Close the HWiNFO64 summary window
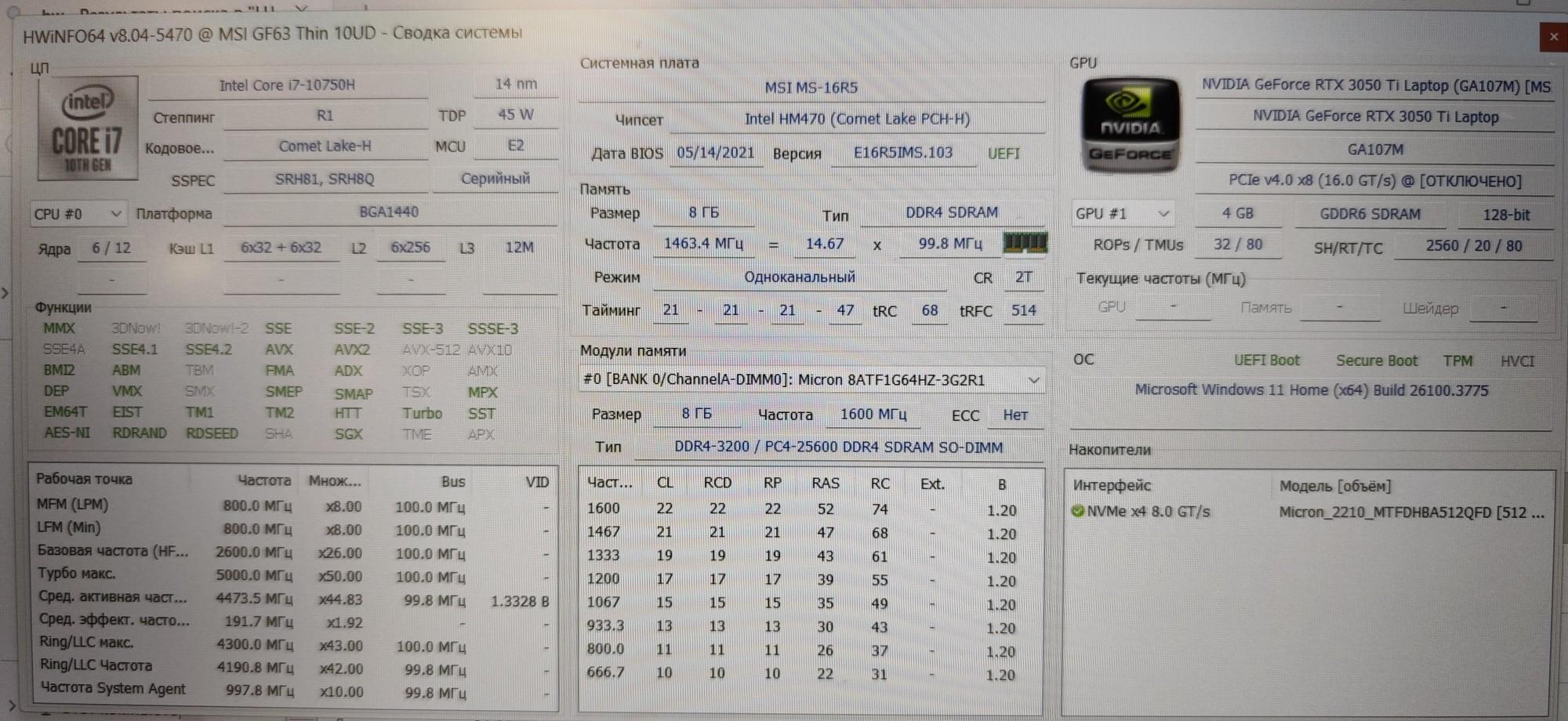The width and height of the screenshot is (1568, 721). coord(1553,37)
